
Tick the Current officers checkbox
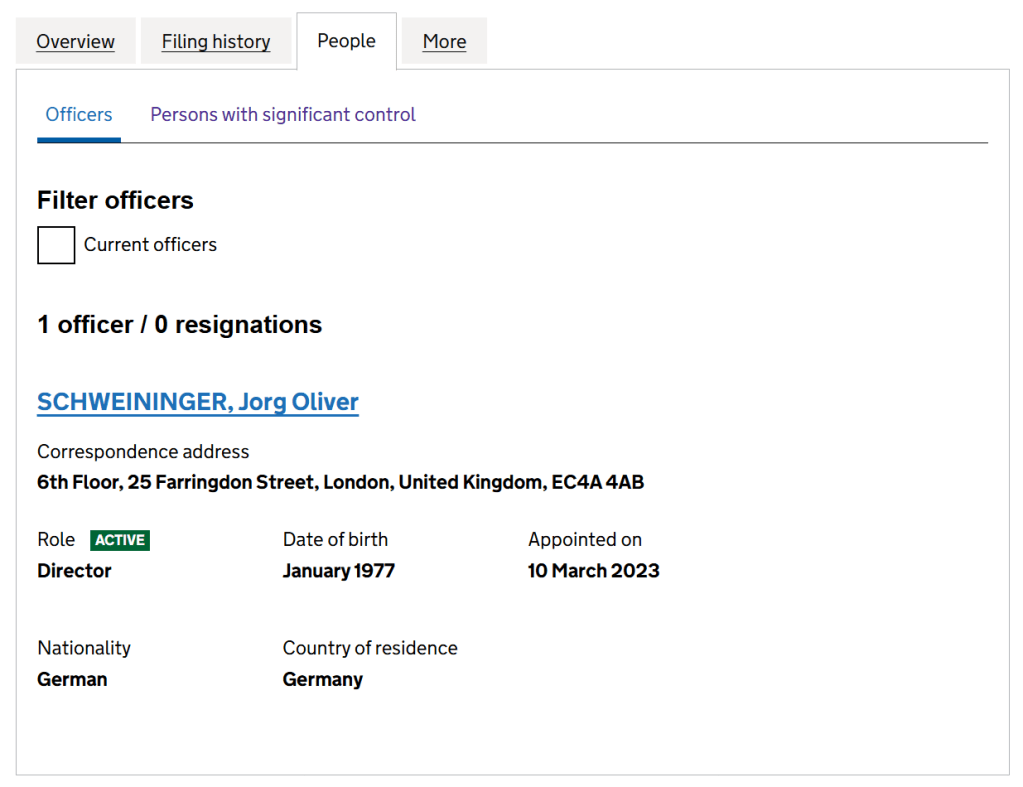[x=56, y=245]
